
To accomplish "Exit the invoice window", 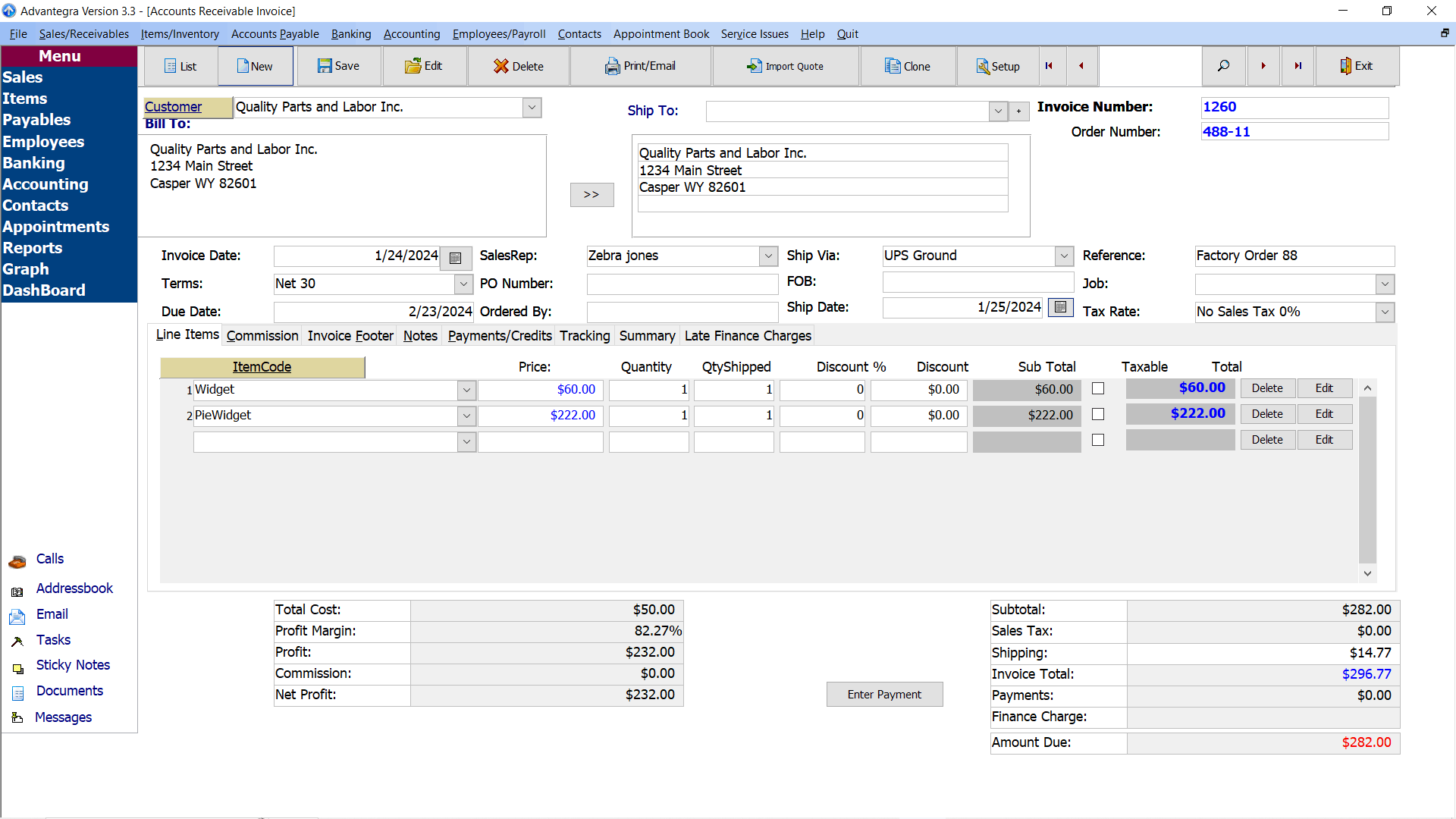I will coord(1357,66).
